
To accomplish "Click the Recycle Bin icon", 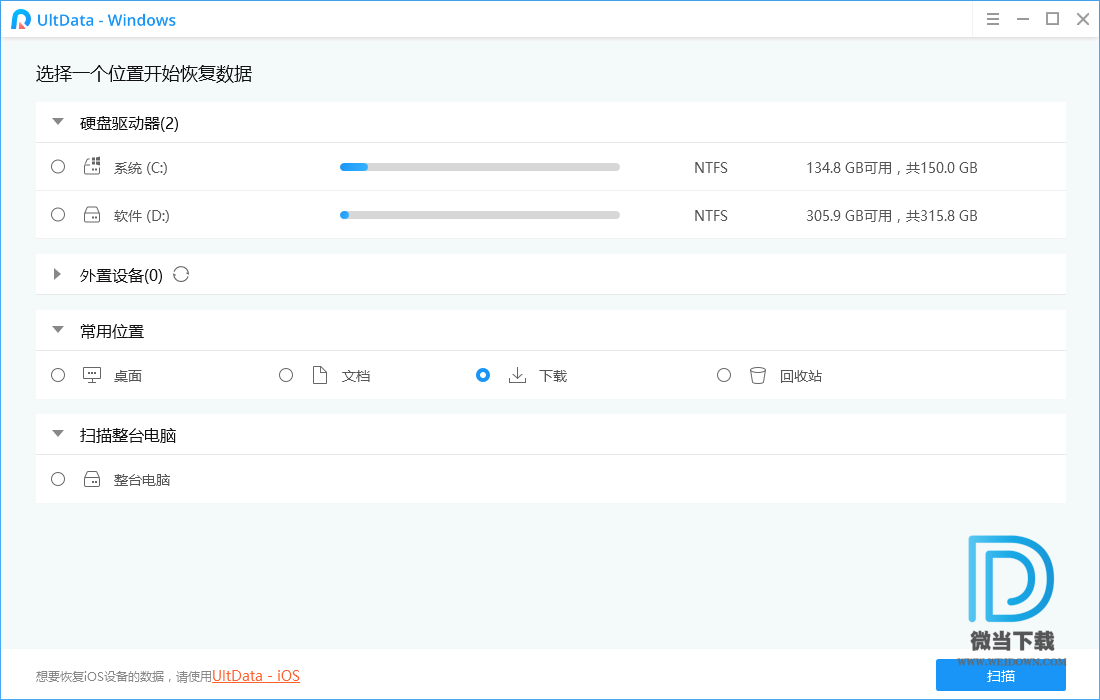I will [758, 375].
